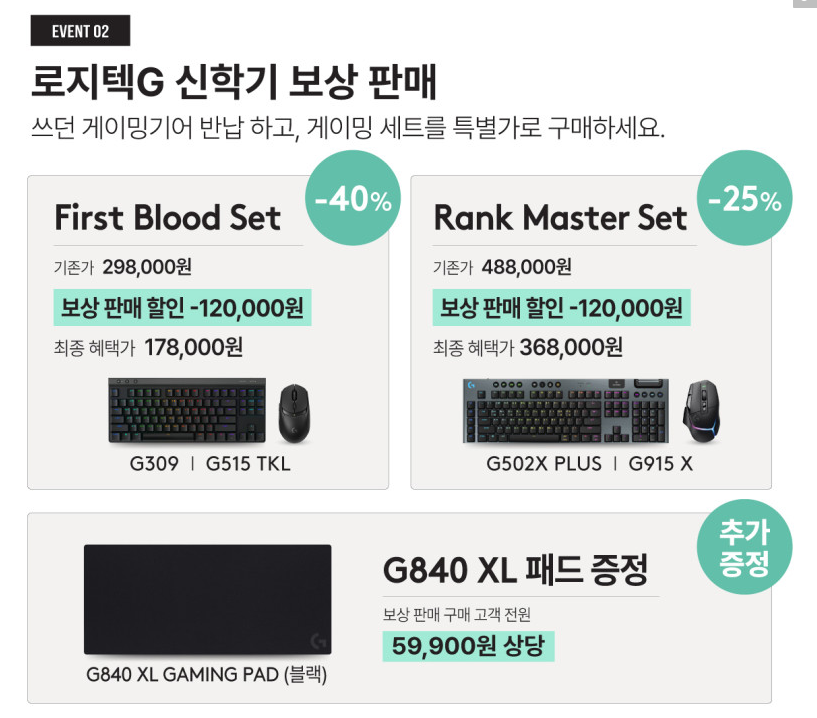The width and height of the screenshot is (817, 718).
Task: Select the G915 X keyboard image
Action: click(566, 410)
